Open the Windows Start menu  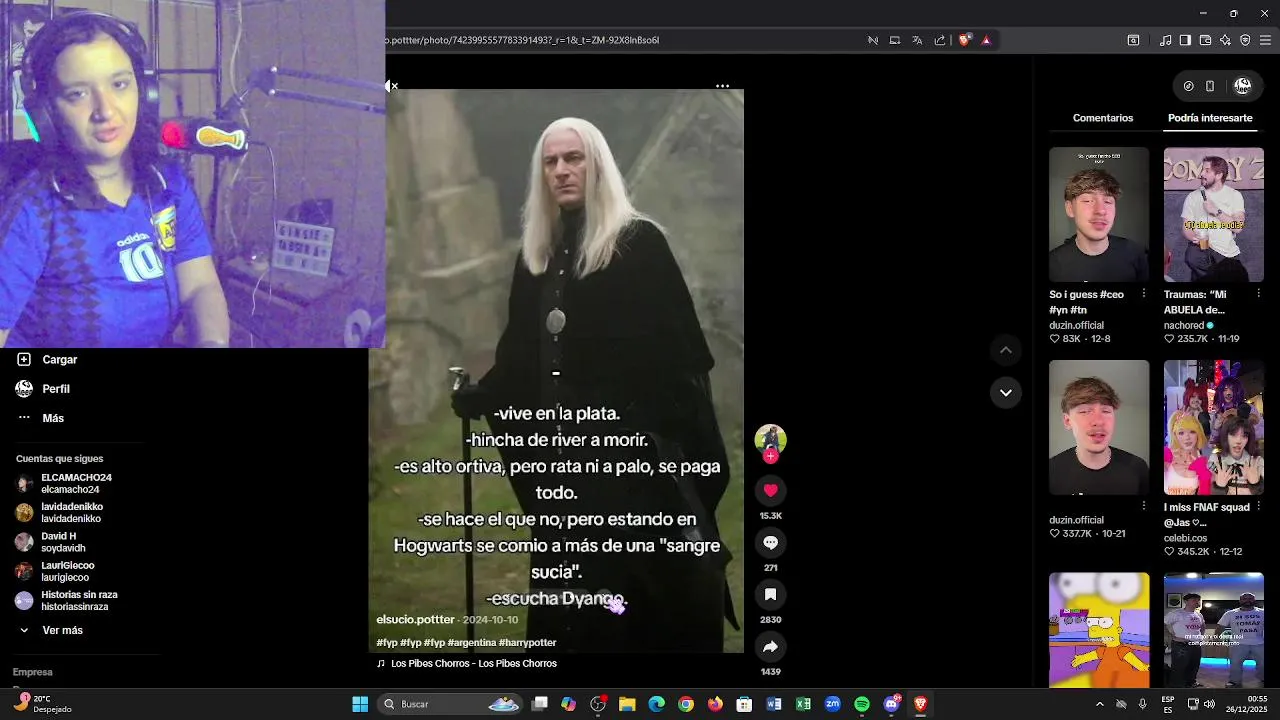360,704
